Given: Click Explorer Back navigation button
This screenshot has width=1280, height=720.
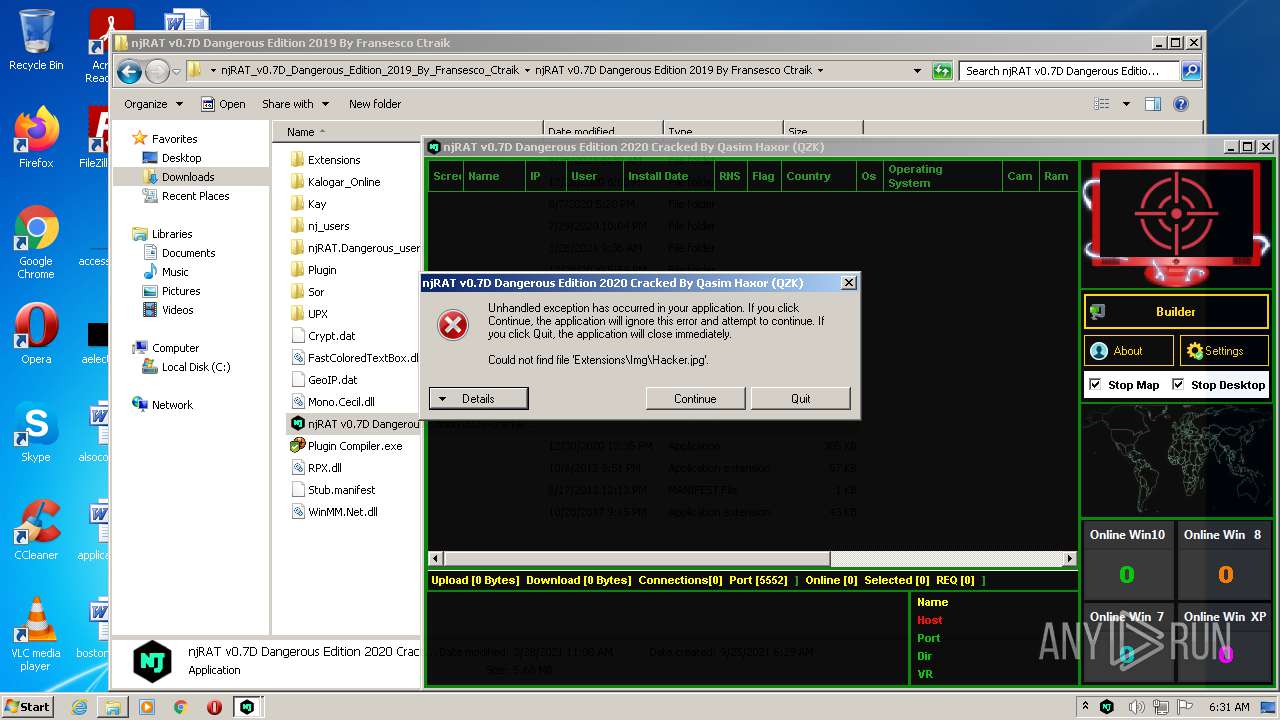Looking at the screenshot, I should click(129, 71).
